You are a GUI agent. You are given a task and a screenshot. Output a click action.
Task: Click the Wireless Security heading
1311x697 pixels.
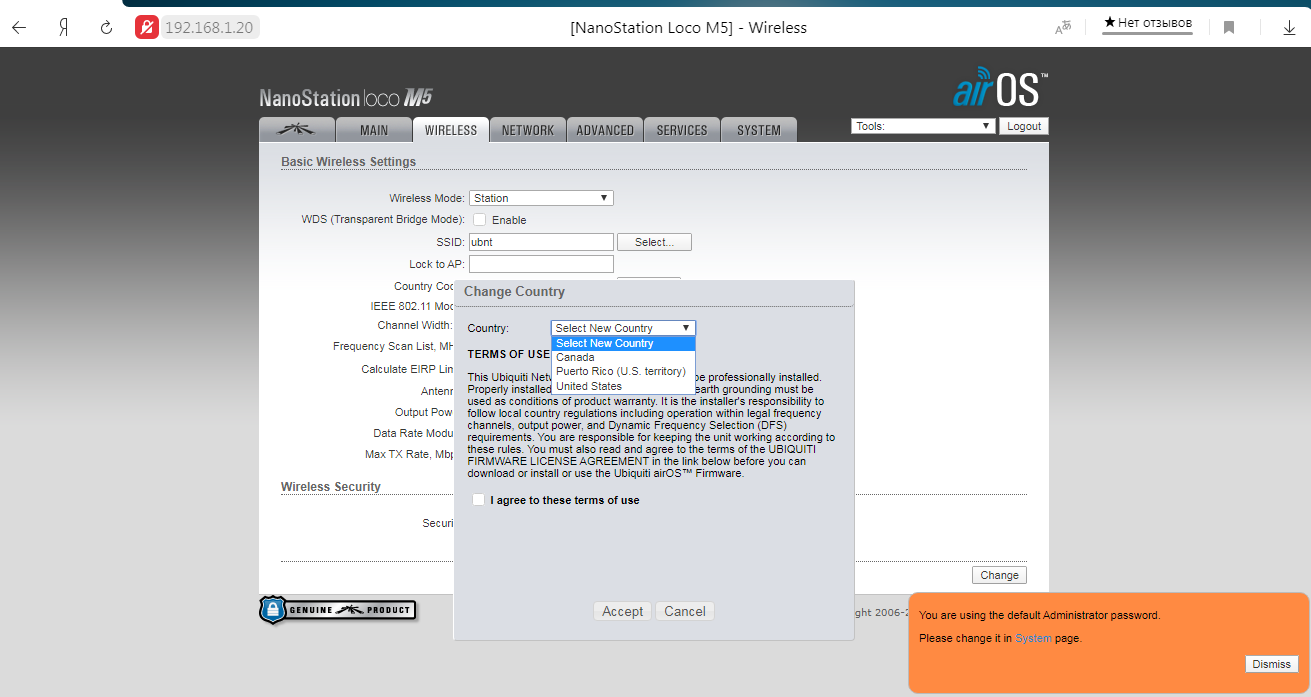(x=331, y=487)
